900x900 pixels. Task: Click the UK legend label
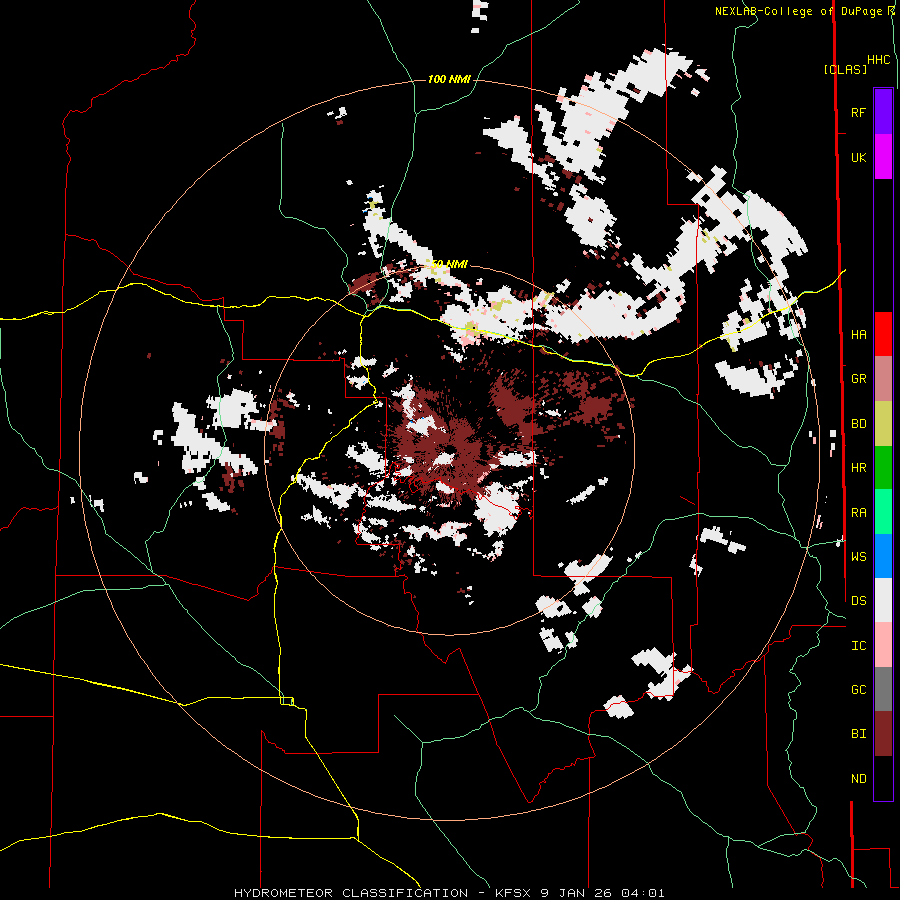point(858,158)
